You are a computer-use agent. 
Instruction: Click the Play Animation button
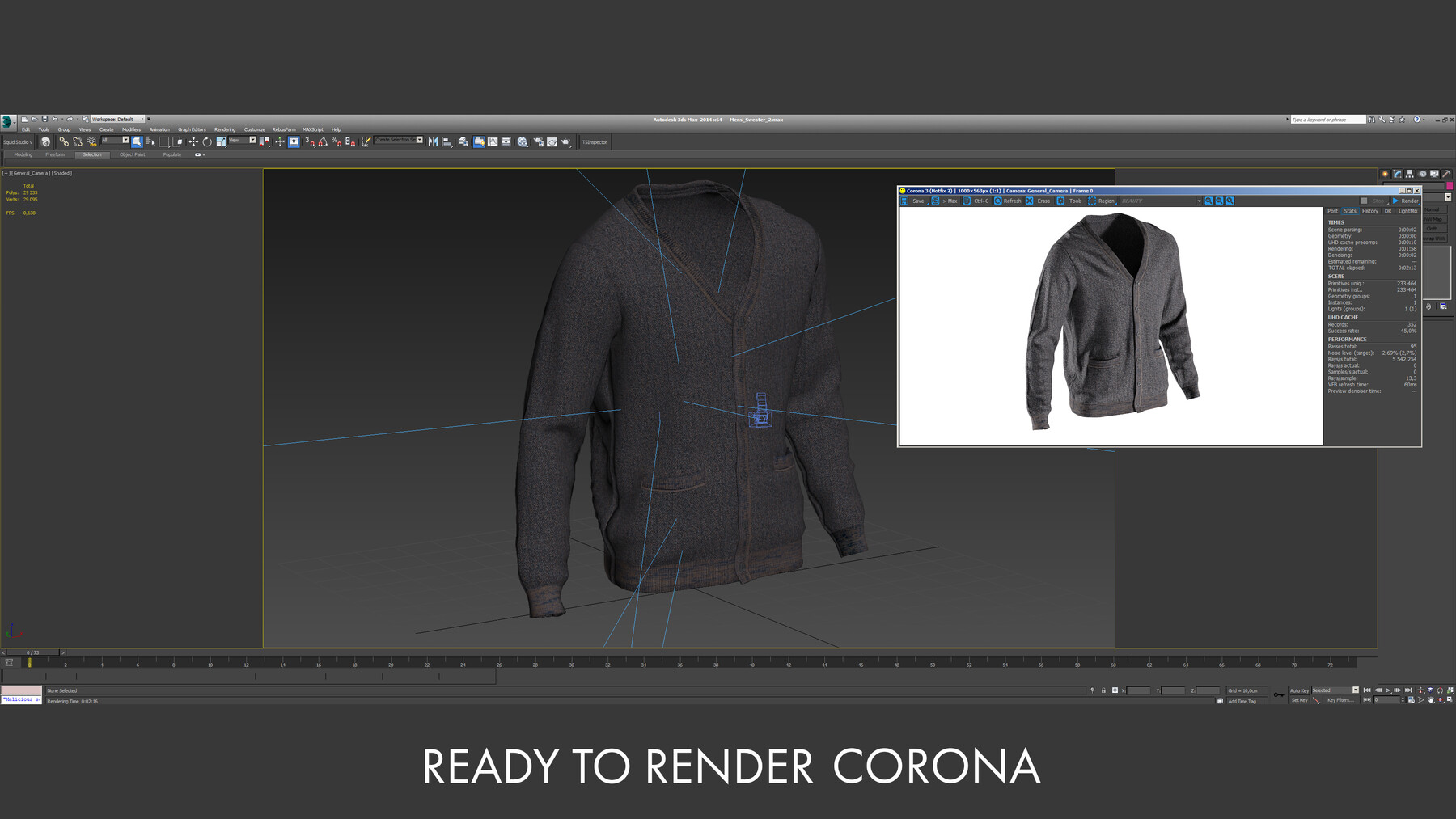[x=1388, y=690]
